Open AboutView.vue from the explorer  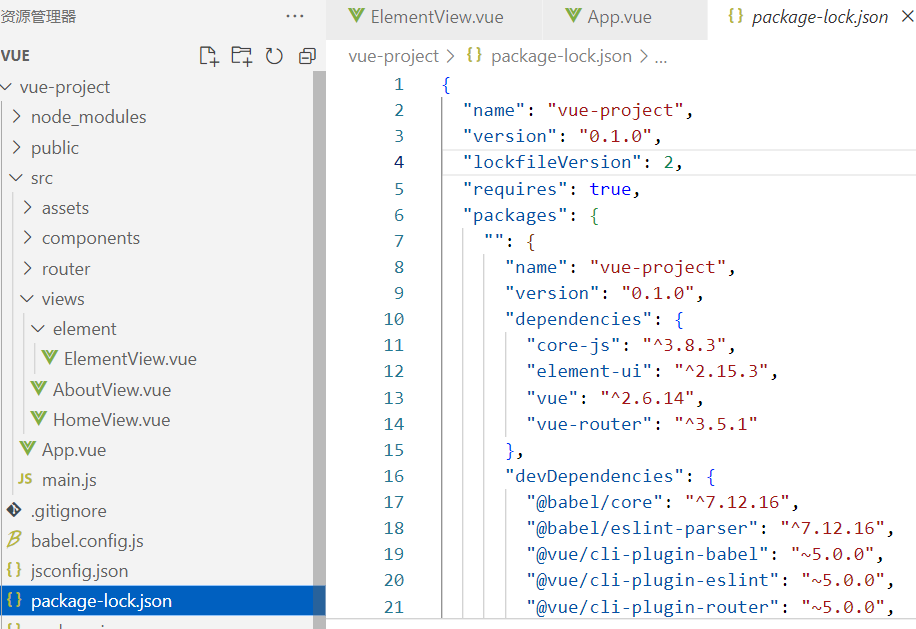pyautogui.click(x=107, y=389)
